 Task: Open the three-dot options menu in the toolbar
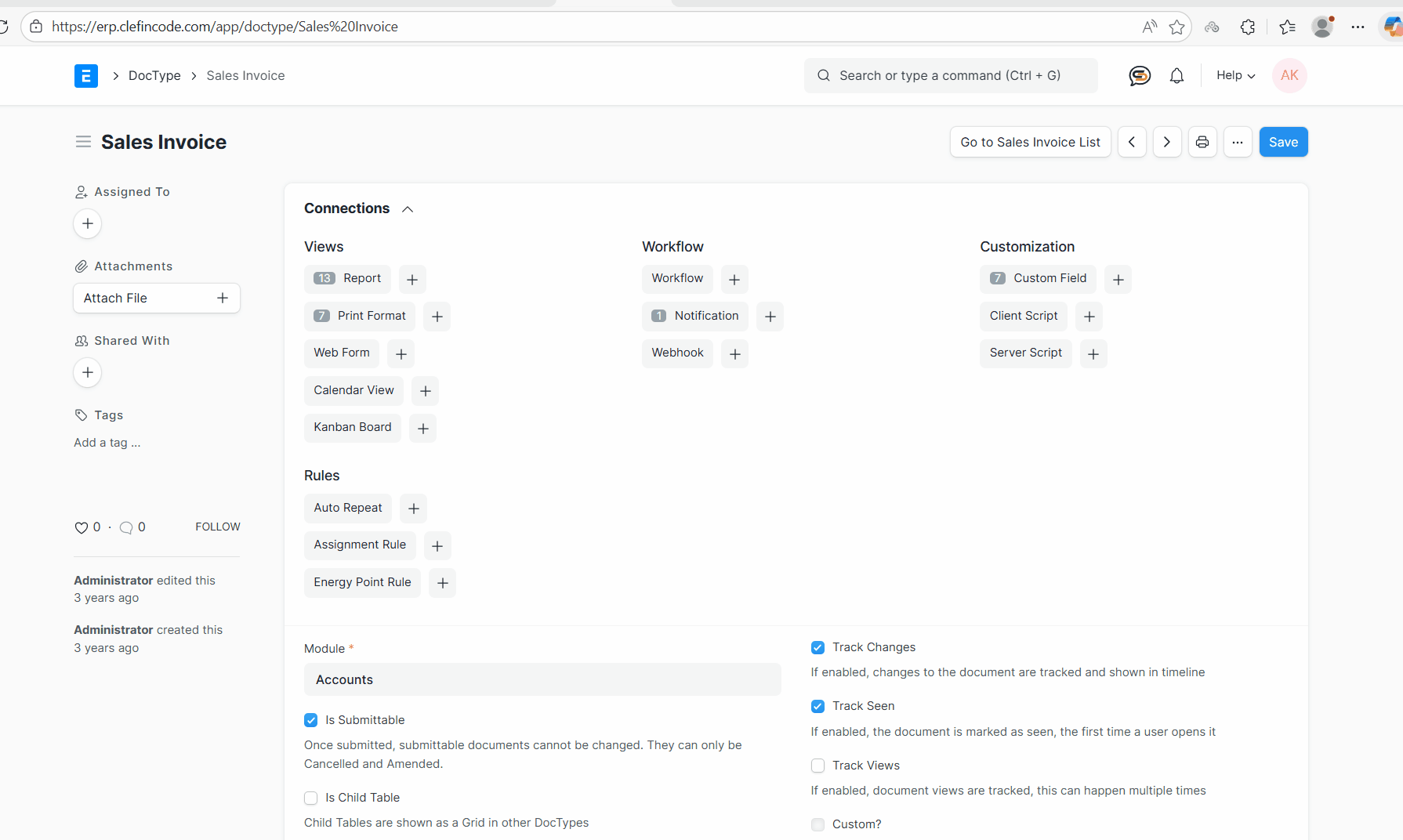coord(1238,142)
